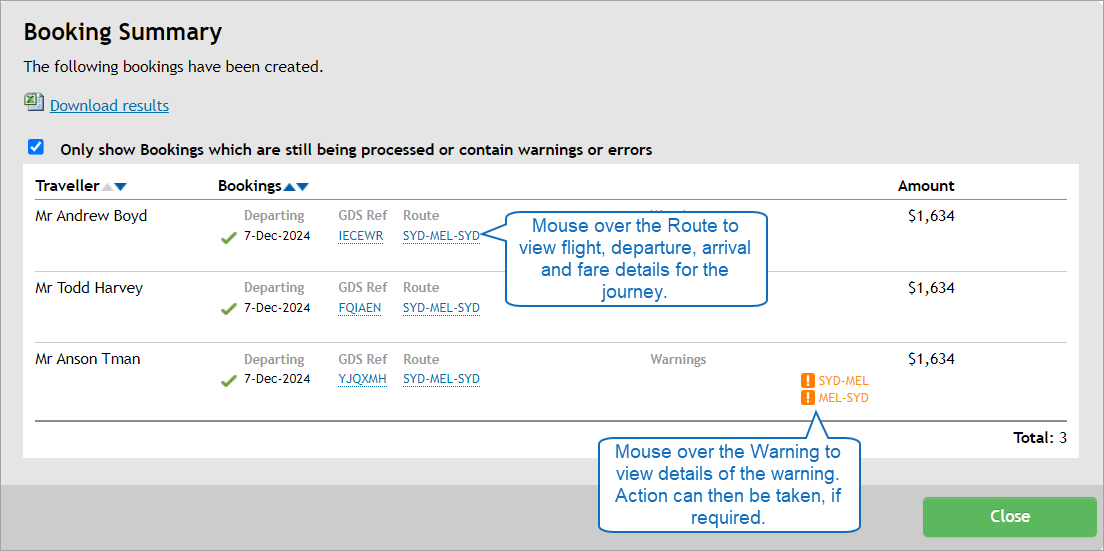Click the orange SYD-MEL warning icon
1104x551 pixels.
click(x=808, y=381)
